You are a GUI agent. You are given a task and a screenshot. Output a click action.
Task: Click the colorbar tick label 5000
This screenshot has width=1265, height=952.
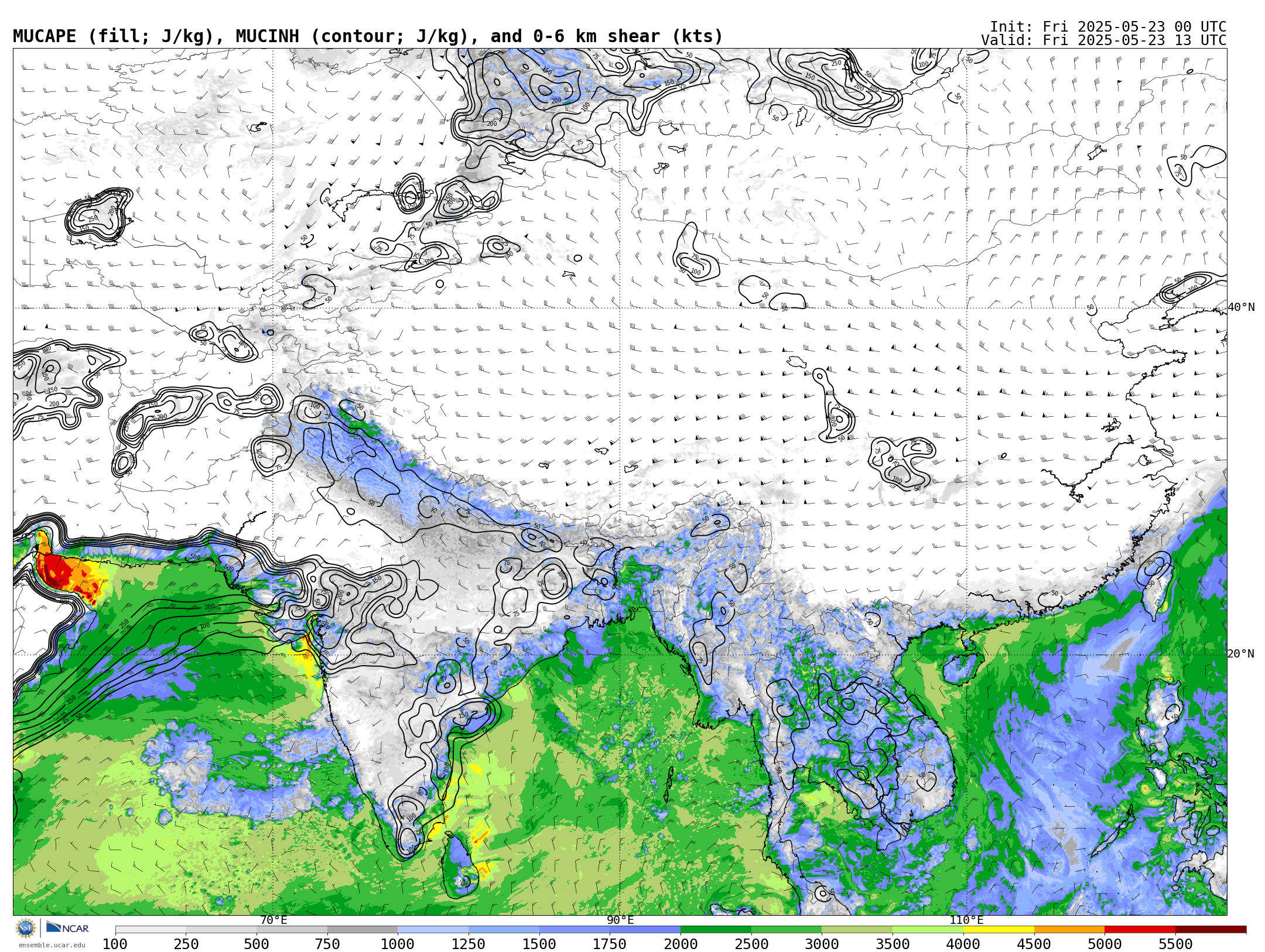pos(1105,944)
